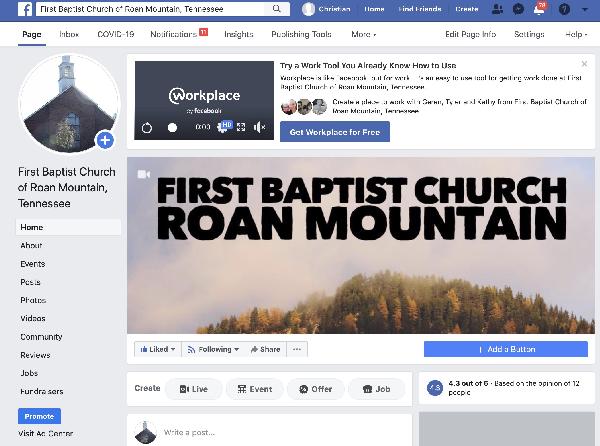Click Get Workplace for Free button

pos(336,132)
